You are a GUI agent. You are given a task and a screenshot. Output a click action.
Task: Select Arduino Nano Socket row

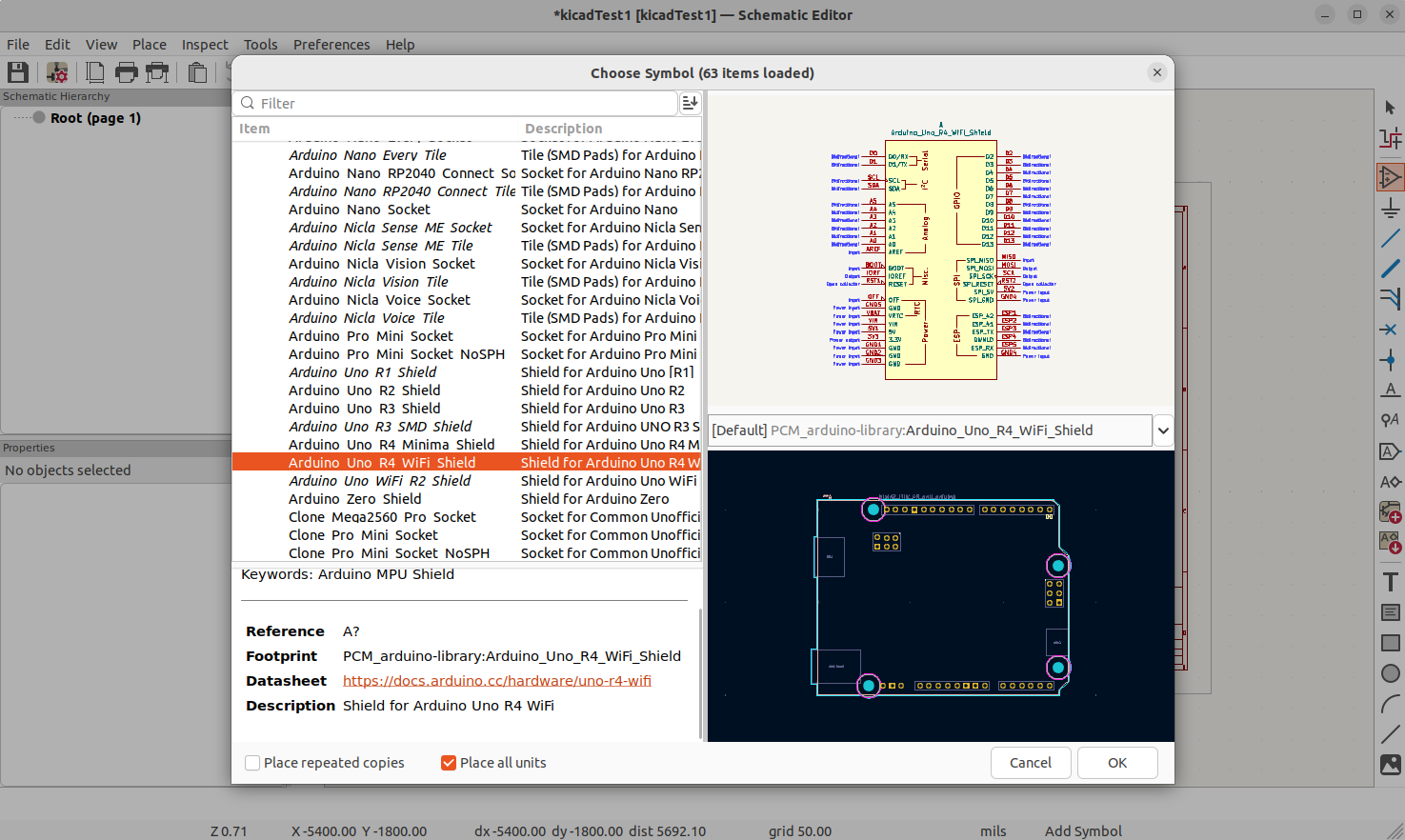pos(467,210)
